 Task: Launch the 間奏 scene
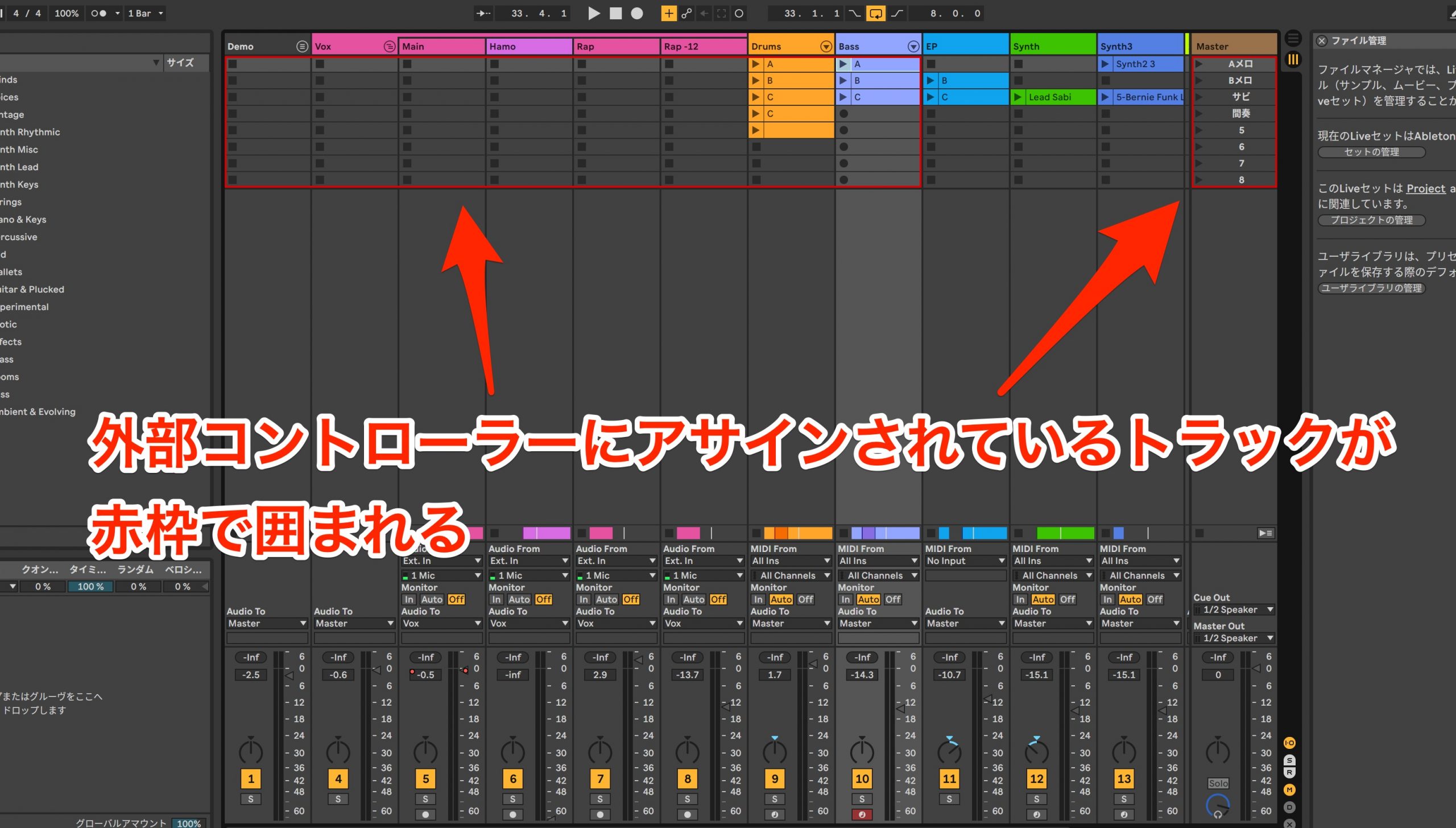tap(1199, 113)
